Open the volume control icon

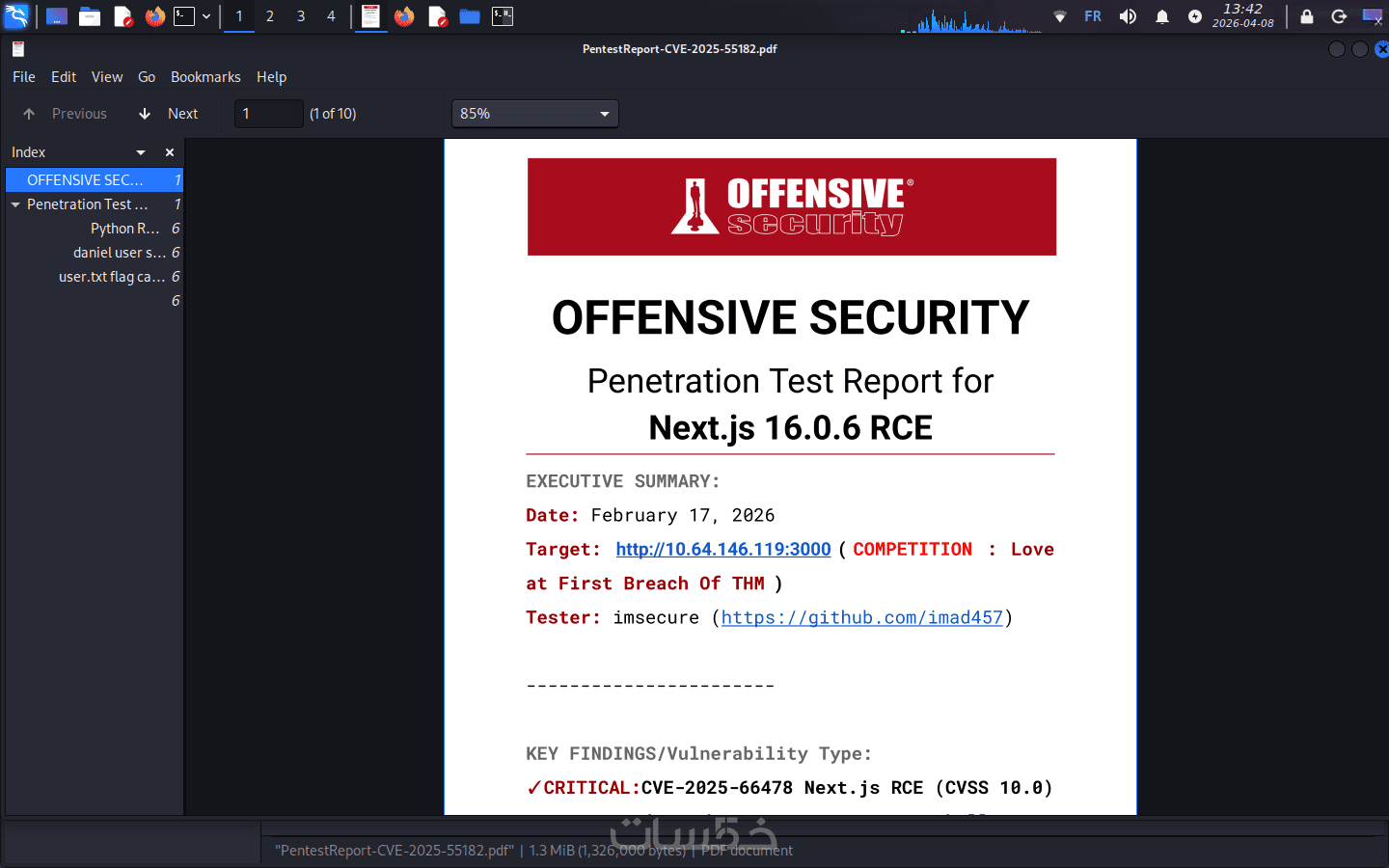pyautogui.click(x=1128, y=16)
